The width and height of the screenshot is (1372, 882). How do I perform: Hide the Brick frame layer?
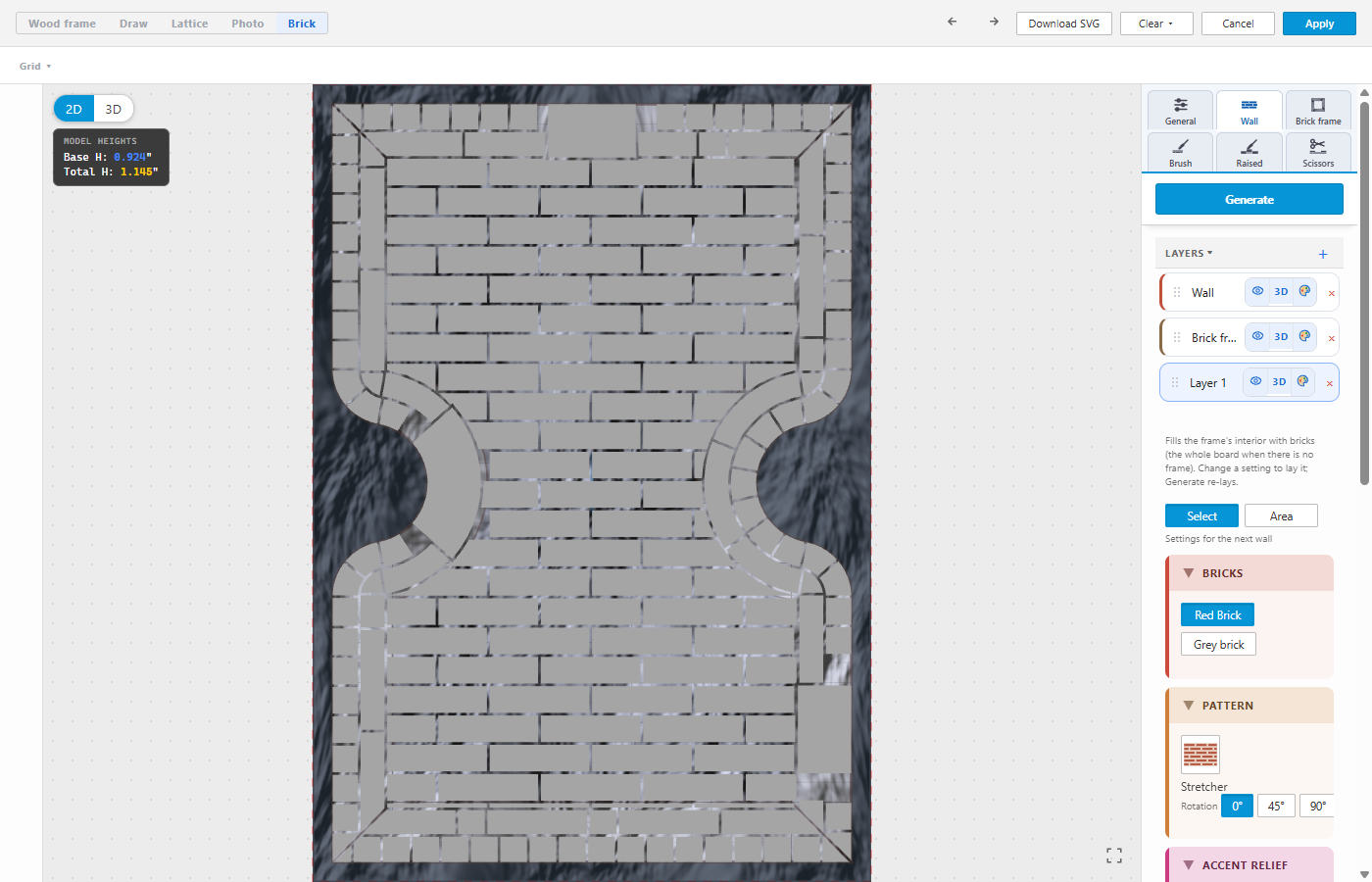tap(1257, 336)
